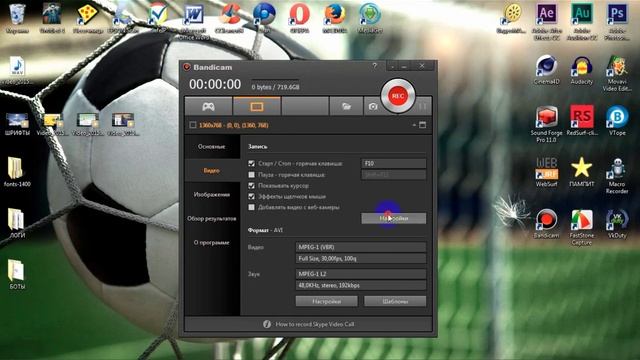The width and height of the screenshot is (640, 360).
Task: Toggle mouse click effects checkbox
Action: click(251, 197)
